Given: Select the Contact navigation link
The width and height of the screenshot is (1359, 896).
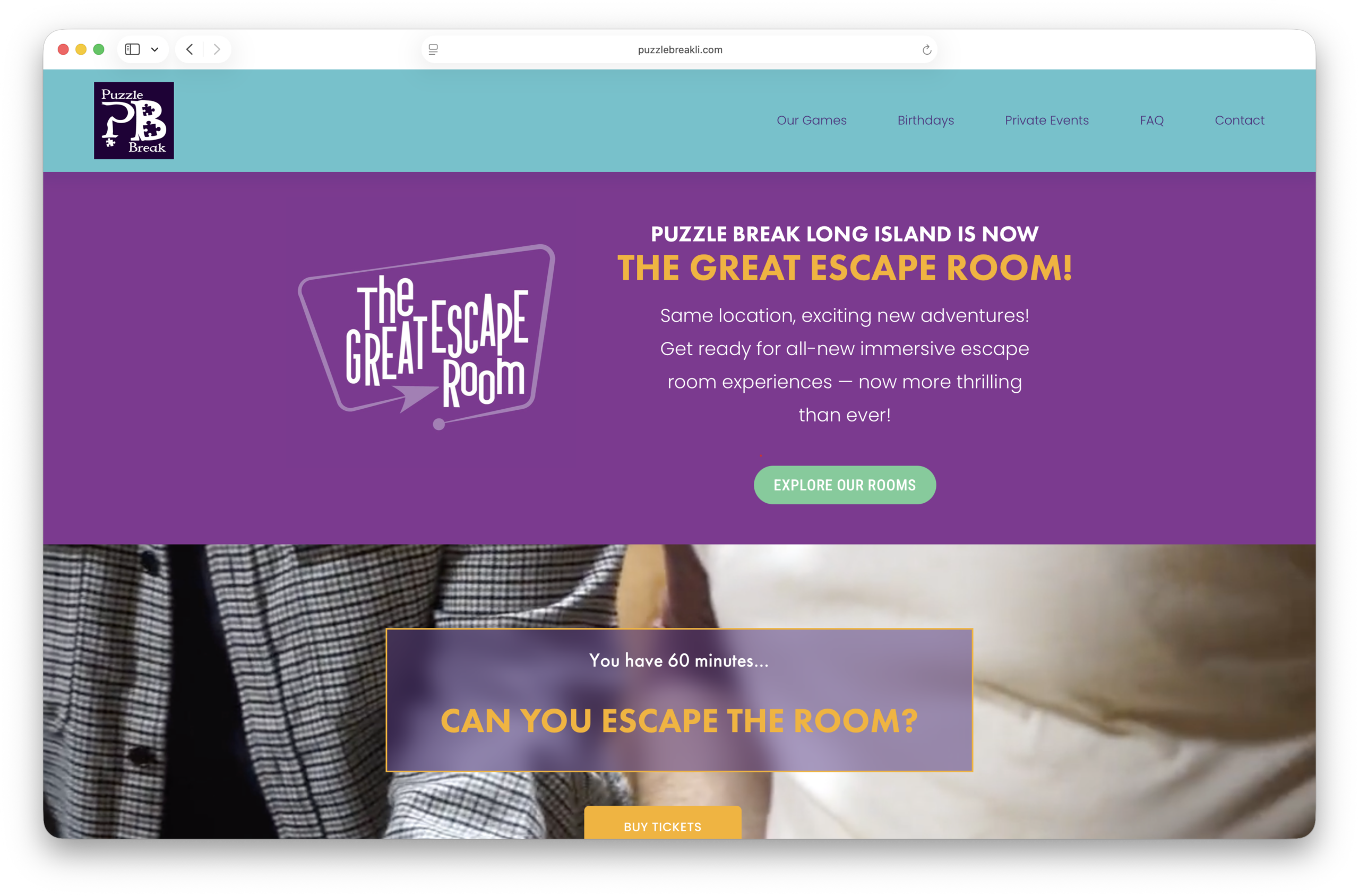Looking at the screenshot, I should coord(1239,120).
